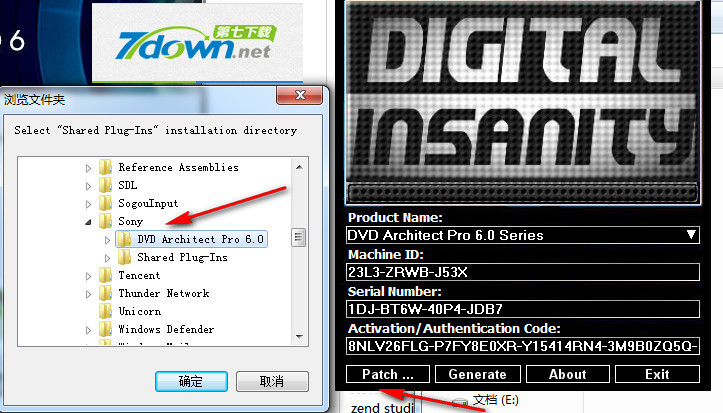Viewport: 723px width, 413px height.
Task: Confirm with the 确定 button
Action: click(191, 382)
